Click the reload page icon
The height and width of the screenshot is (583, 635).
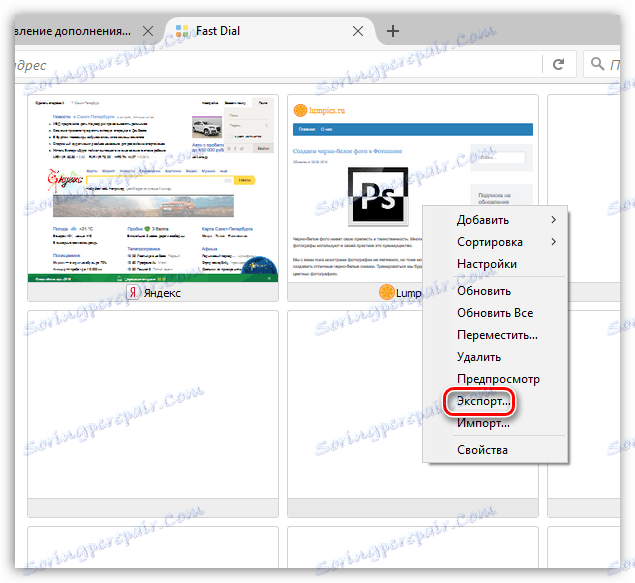(x=558, y=64)
